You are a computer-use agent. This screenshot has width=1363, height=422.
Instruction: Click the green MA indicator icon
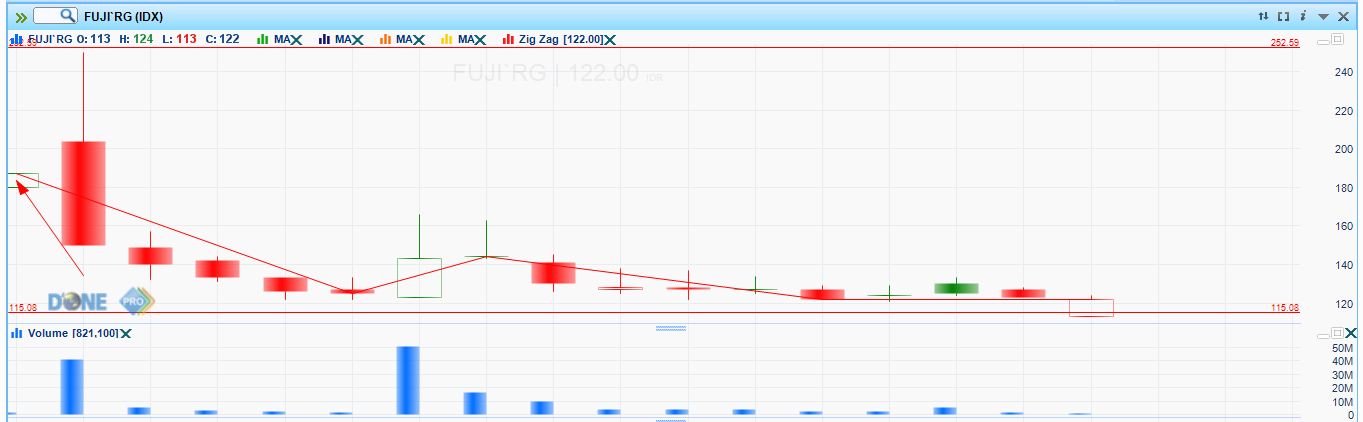tap(264, 39)
